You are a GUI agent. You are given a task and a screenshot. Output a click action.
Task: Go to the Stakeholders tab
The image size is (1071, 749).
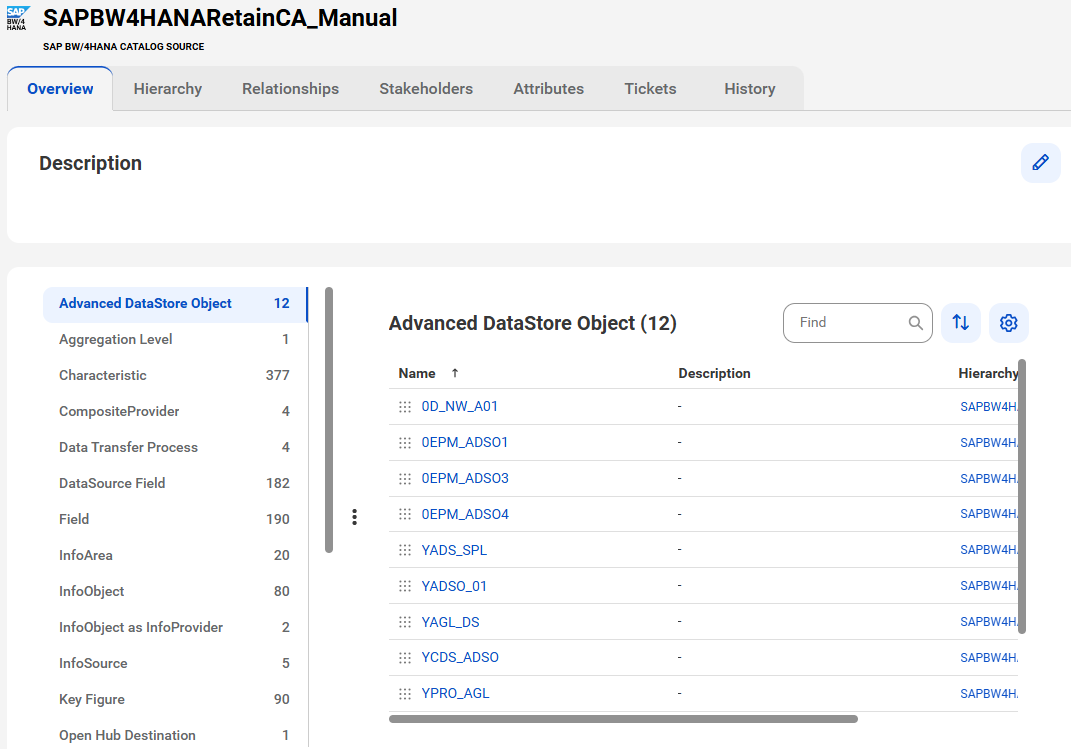(426, 89)
